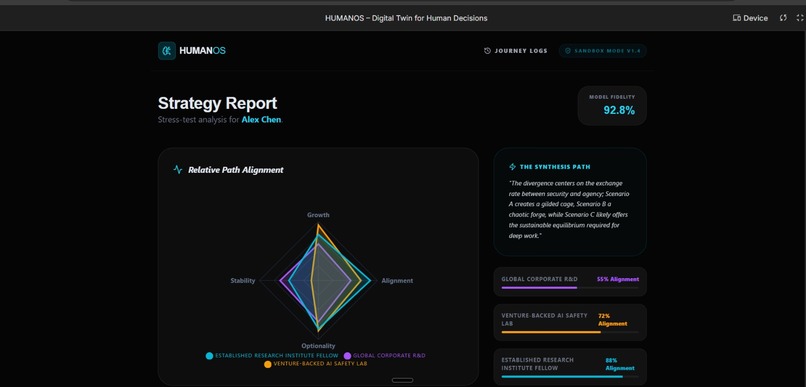Click the Alignment axis label on radar chart

pos(397,281)
